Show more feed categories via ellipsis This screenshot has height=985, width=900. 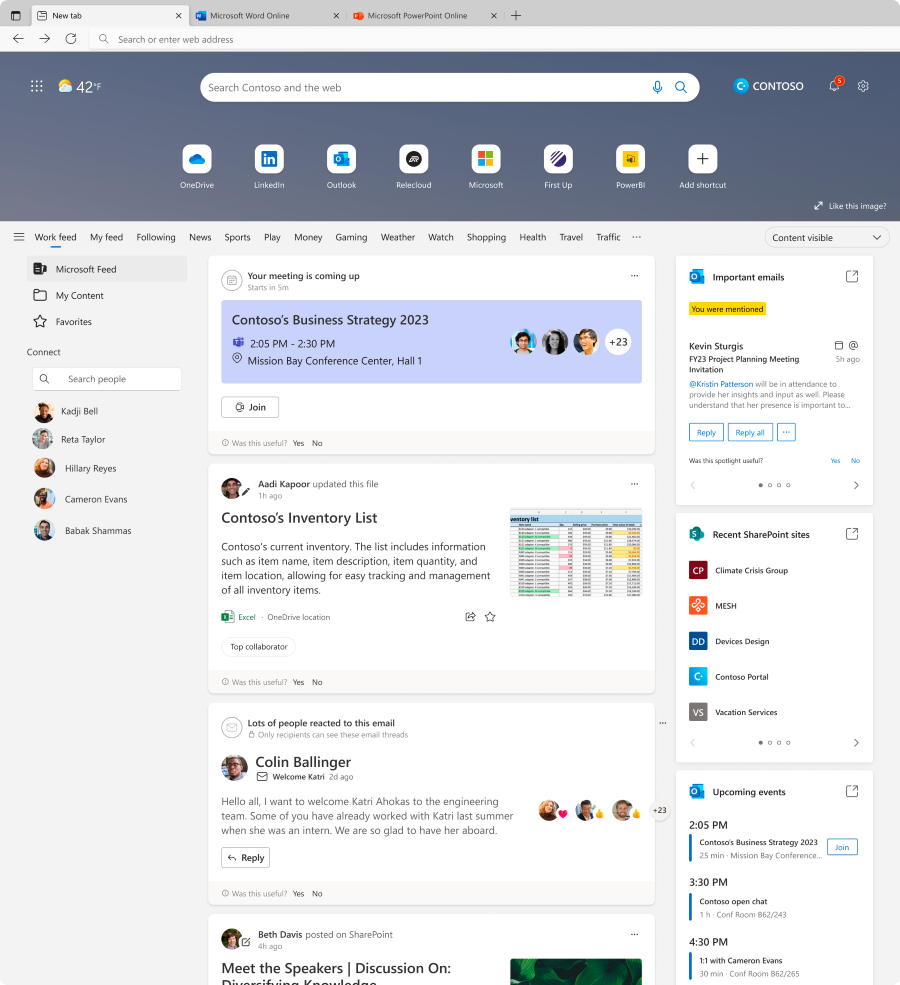[x=636, y=237]
